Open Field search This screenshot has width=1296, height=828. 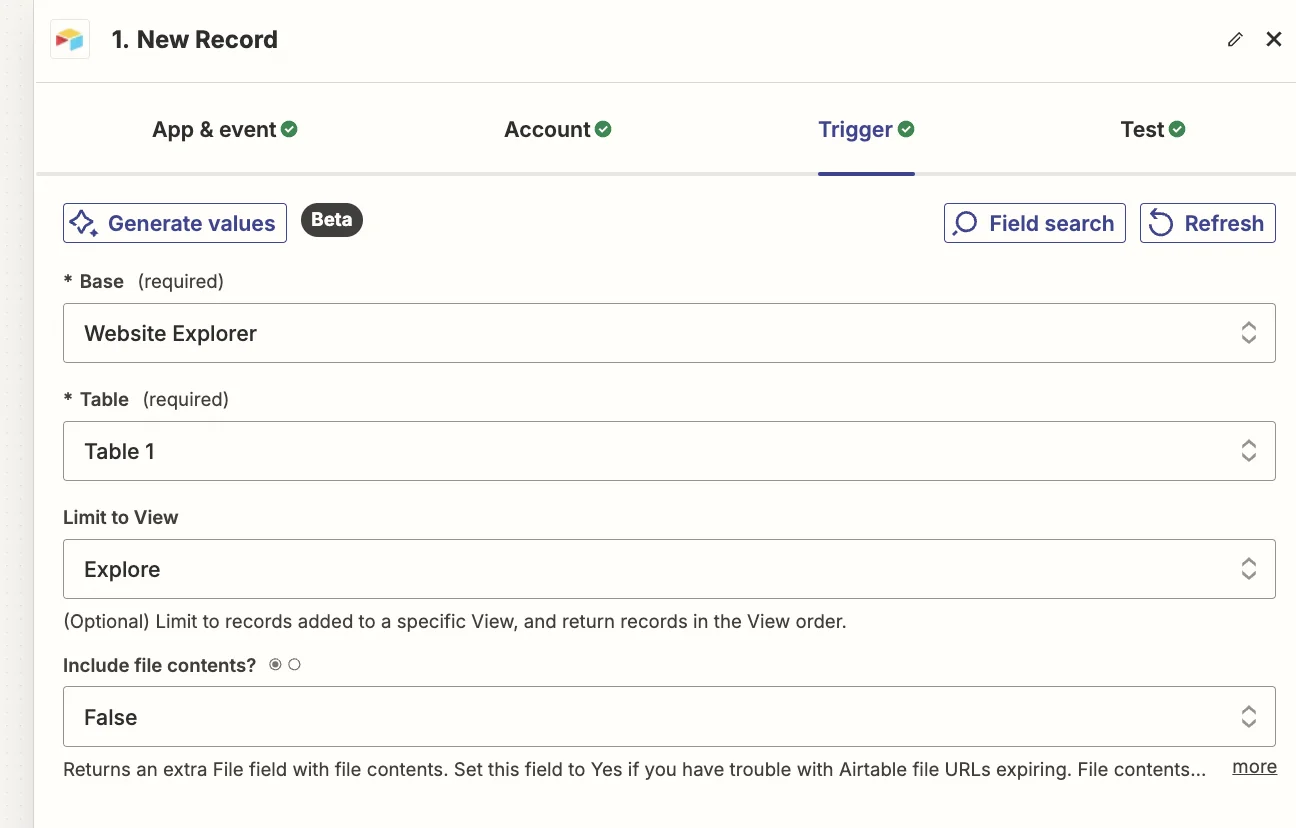[x=1035, y=223]
